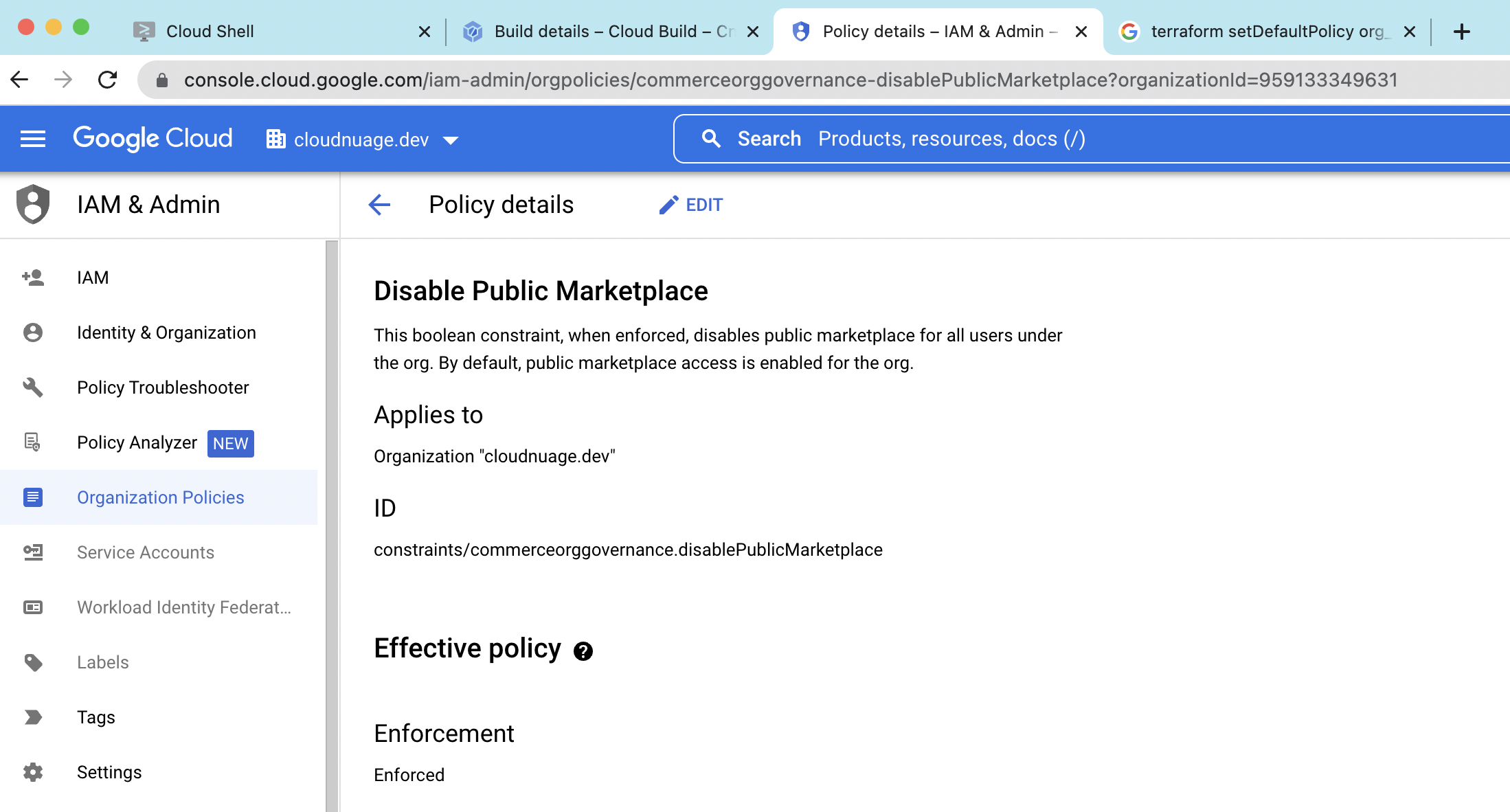Image resolution: width=1510 pixels, height=812 pixels.
Task: Open the navigation menu hamburger icon
Action: click(32, 139)
